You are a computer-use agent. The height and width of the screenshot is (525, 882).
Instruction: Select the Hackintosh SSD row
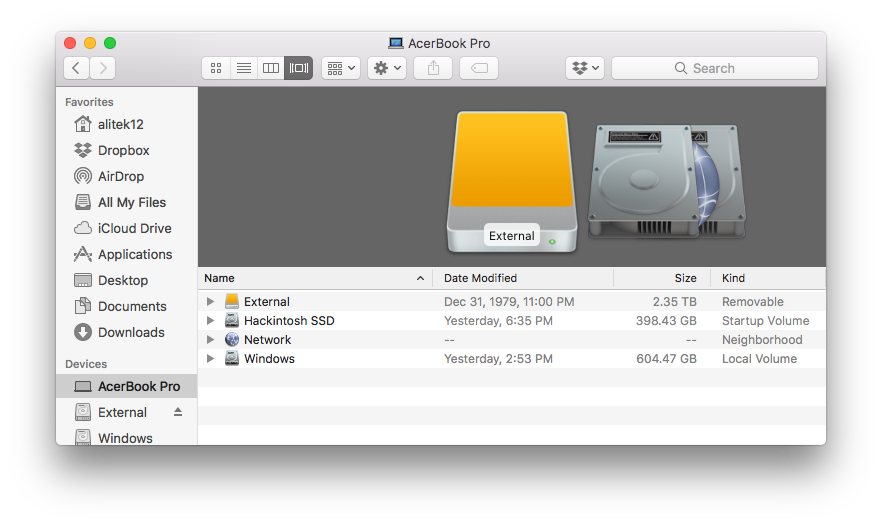[x=512, y=321]
